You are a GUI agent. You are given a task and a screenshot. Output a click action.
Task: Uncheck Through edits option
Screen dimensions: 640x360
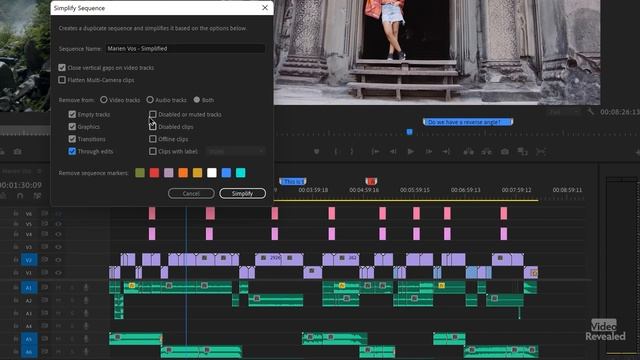[72, 151]
